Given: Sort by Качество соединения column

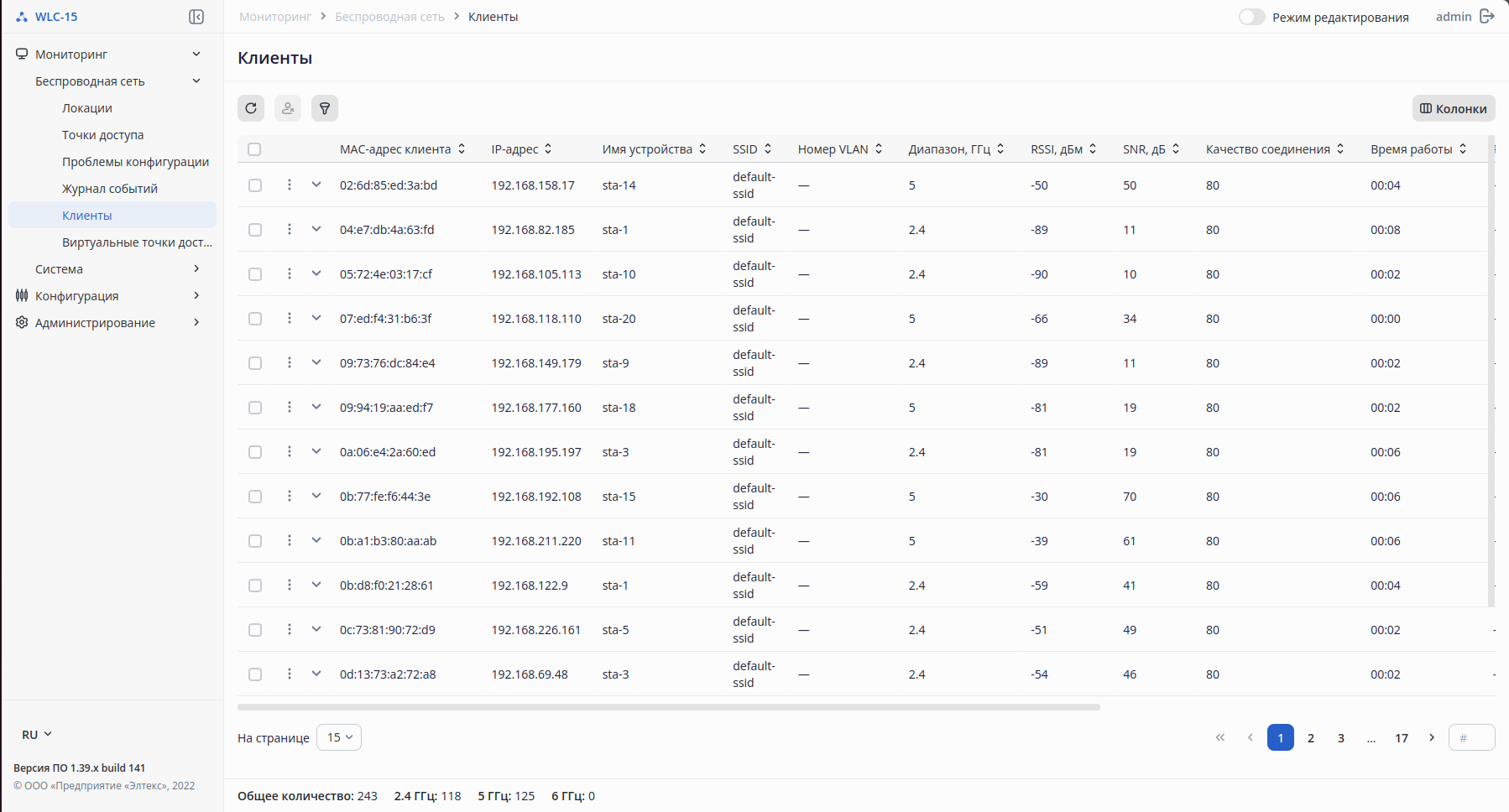Looking at the screenshot, I should click(x=1340, y=148).
